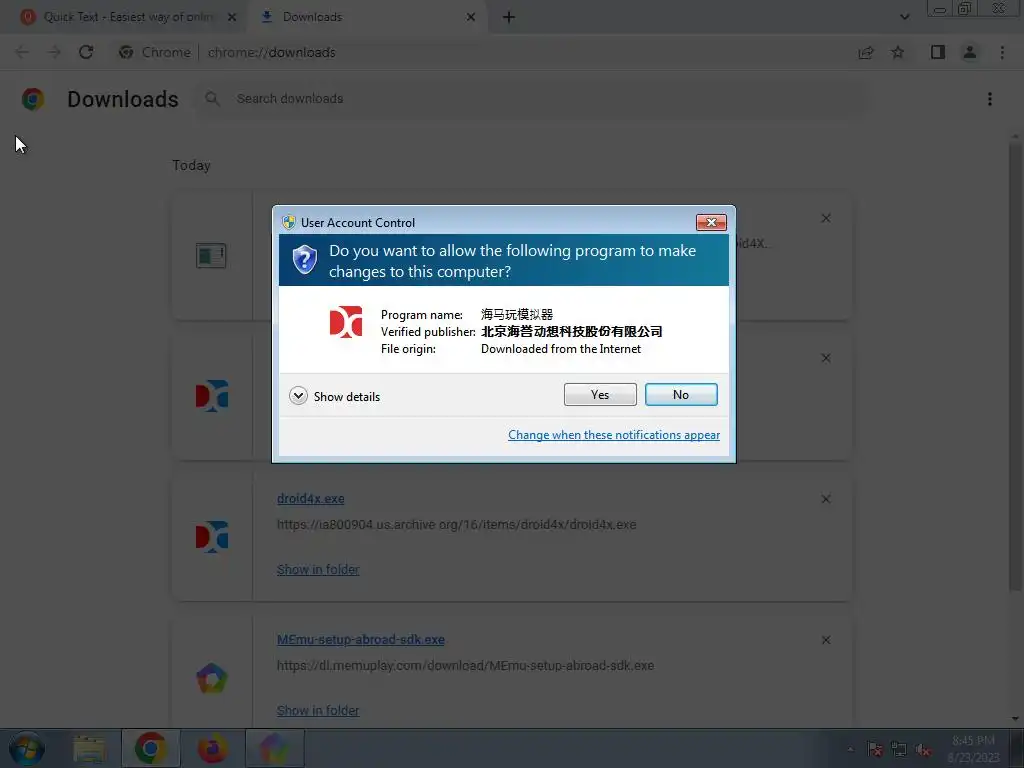
Task: Click the chrome://downloads address bar
Action: [272, 52]
